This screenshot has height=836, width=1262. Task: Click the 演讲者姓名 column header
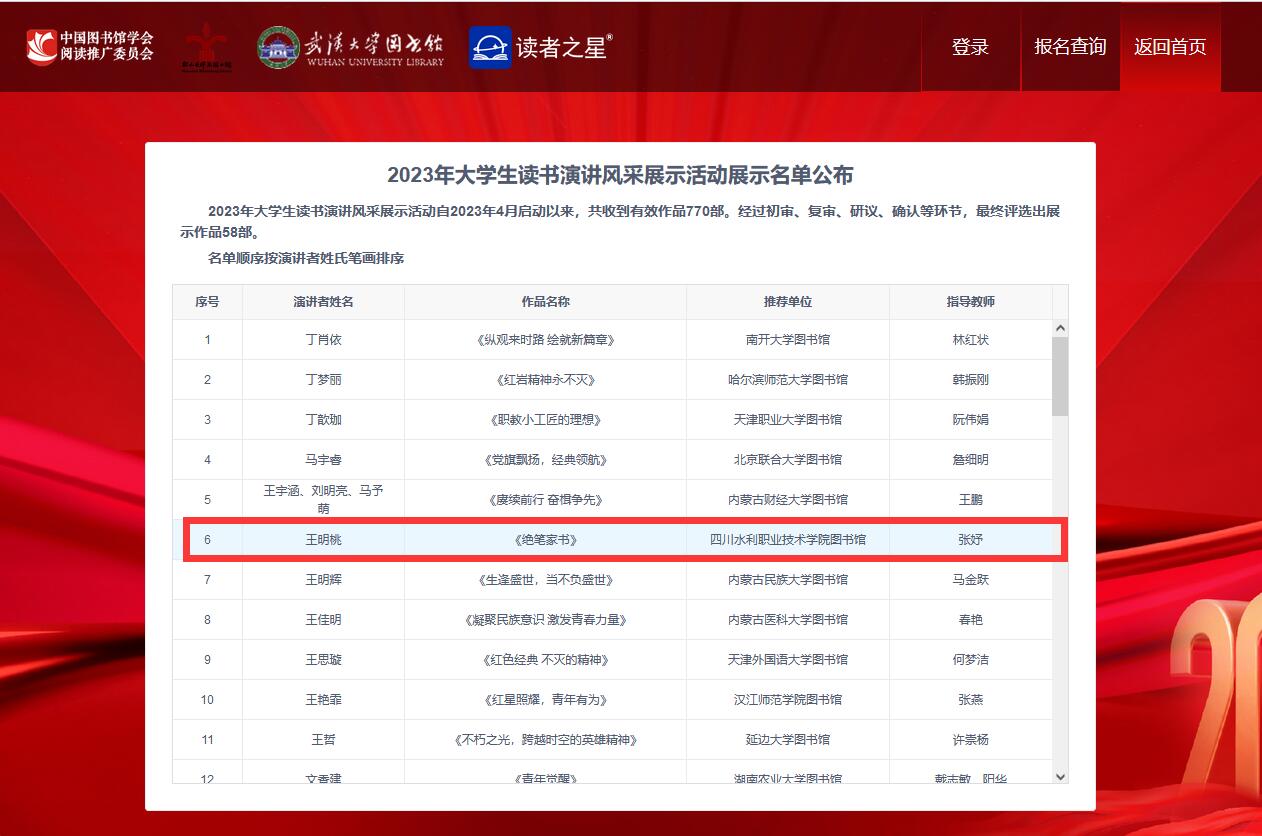click(323, 302)
